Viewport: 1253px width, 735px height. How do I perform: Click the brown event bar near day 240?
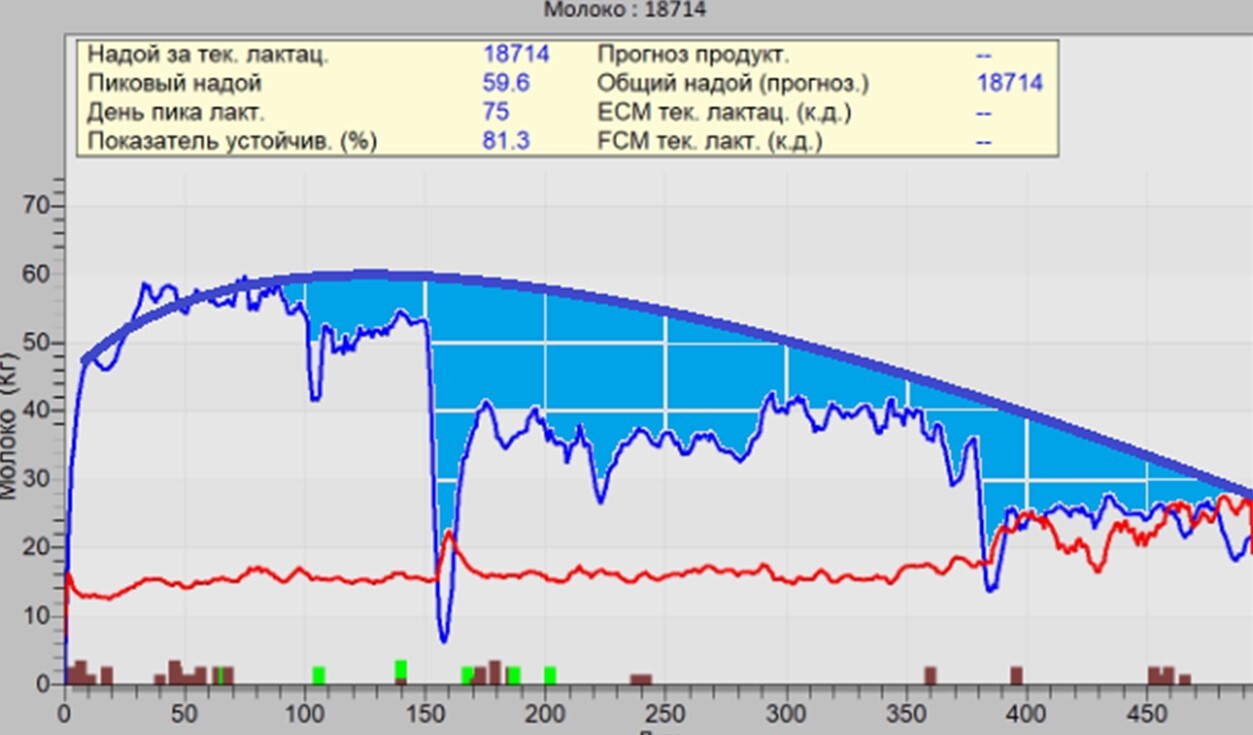(x=641, y=679)
